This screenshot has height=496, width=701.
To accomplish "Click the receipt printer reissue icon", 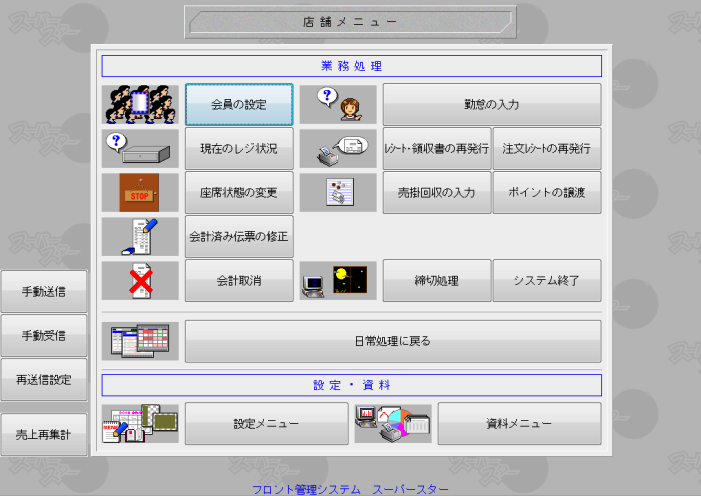I will pos(338,148).
